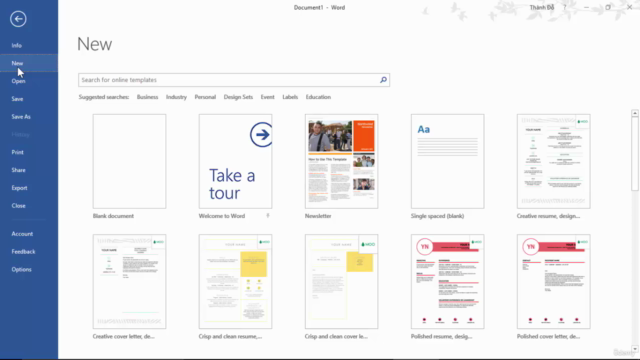Click the back arrow to exit Backstage

(18, 19)
